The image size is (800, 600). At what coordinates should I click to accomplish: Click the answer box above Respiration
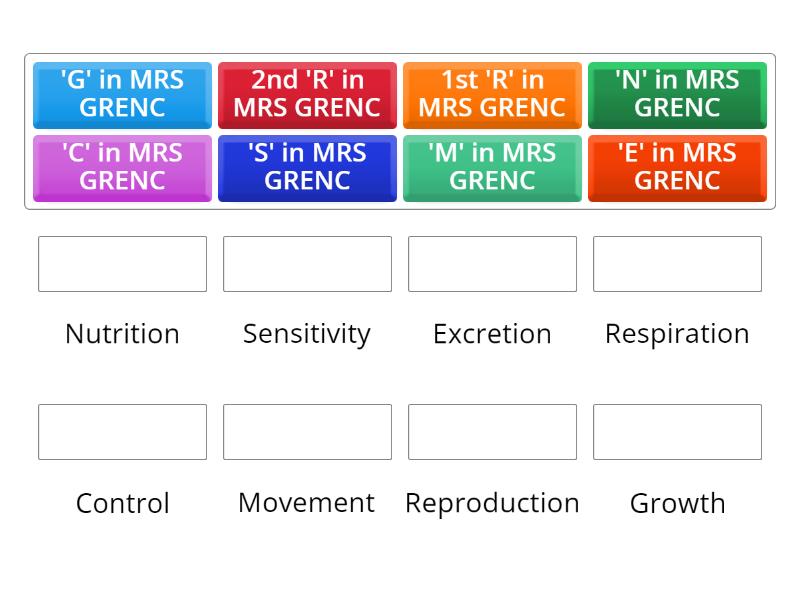click(x=677, y=264)
